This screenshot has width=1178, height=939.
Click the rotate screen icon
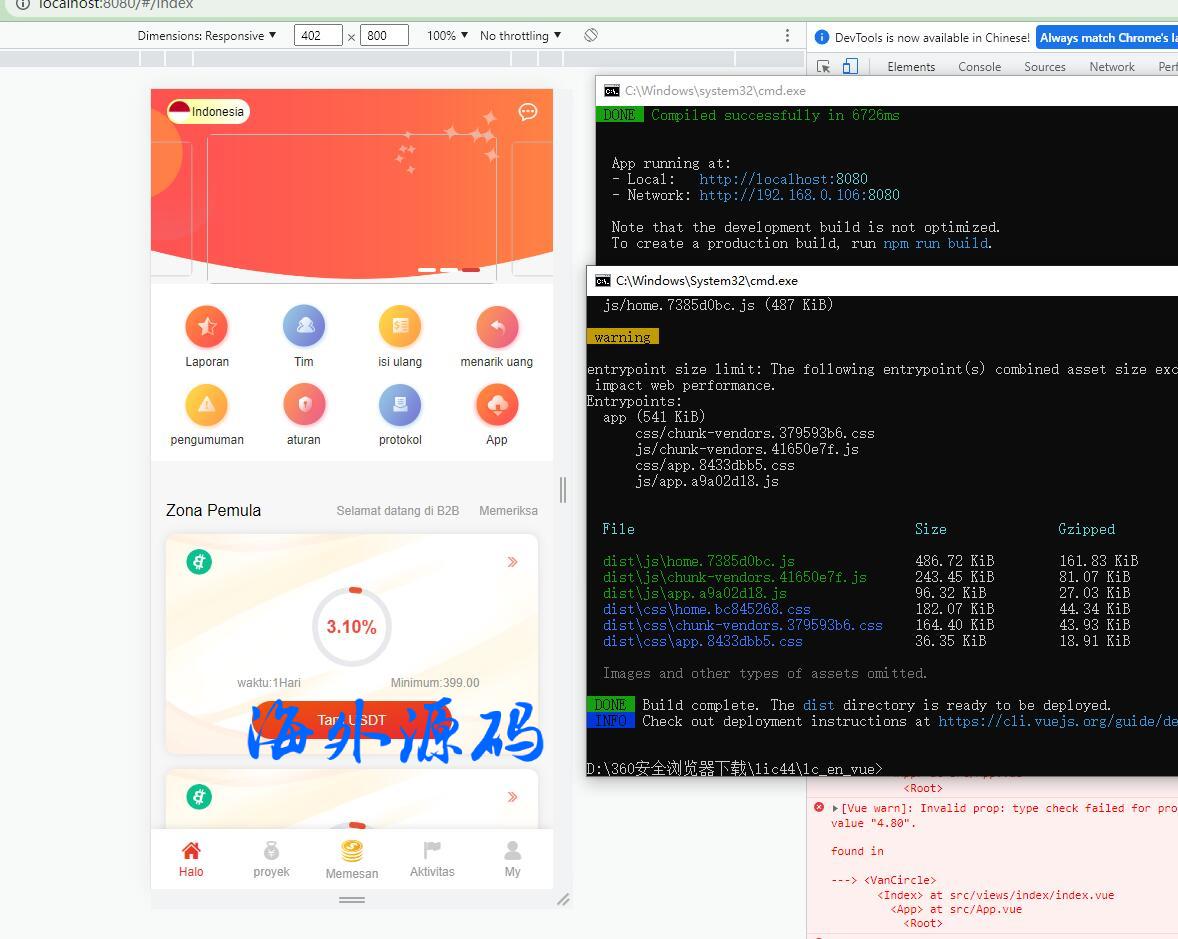click(x=591, y=36)
